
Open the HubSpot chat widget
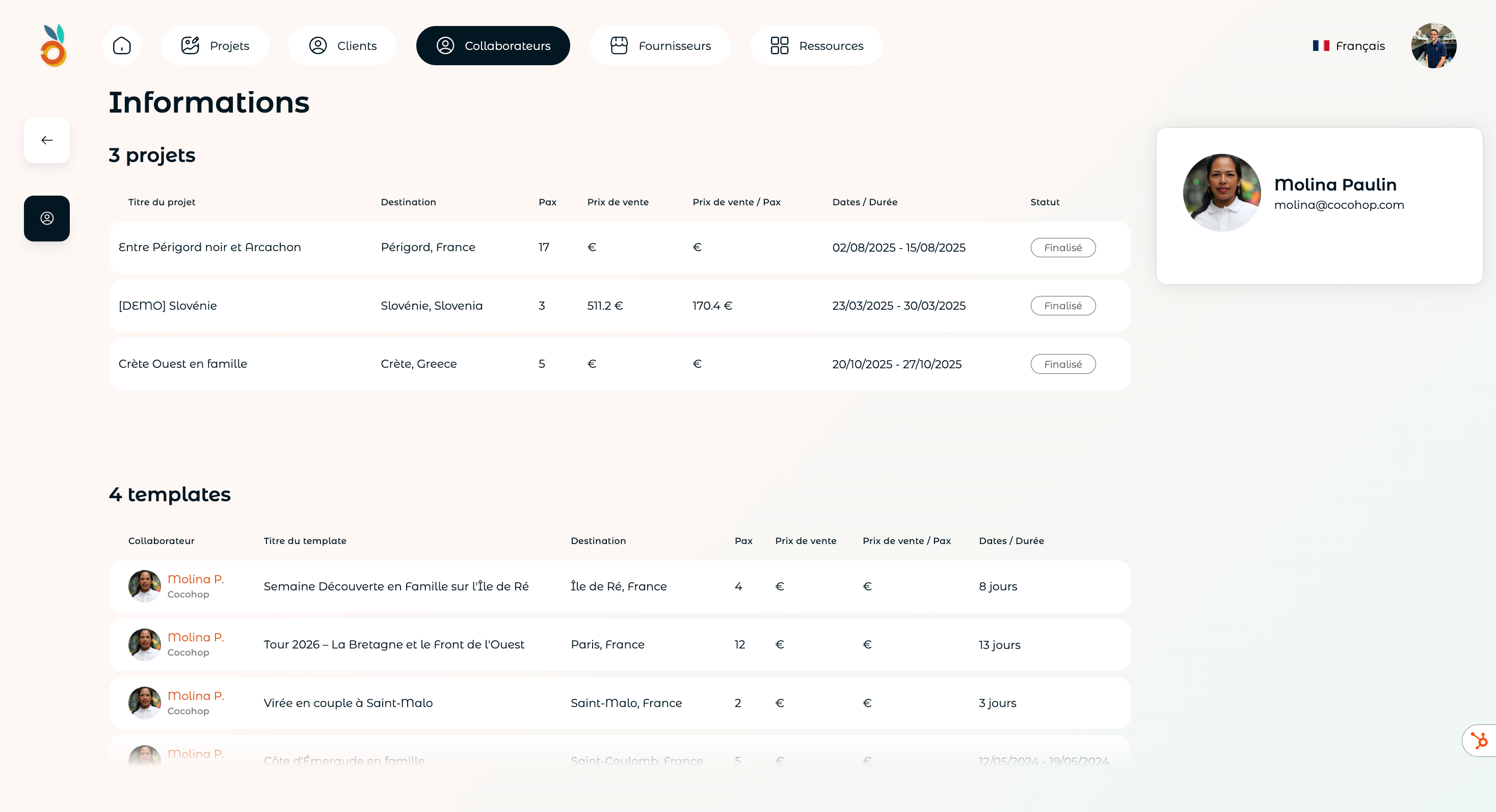pyautogui.click(x=1479, y=740)
